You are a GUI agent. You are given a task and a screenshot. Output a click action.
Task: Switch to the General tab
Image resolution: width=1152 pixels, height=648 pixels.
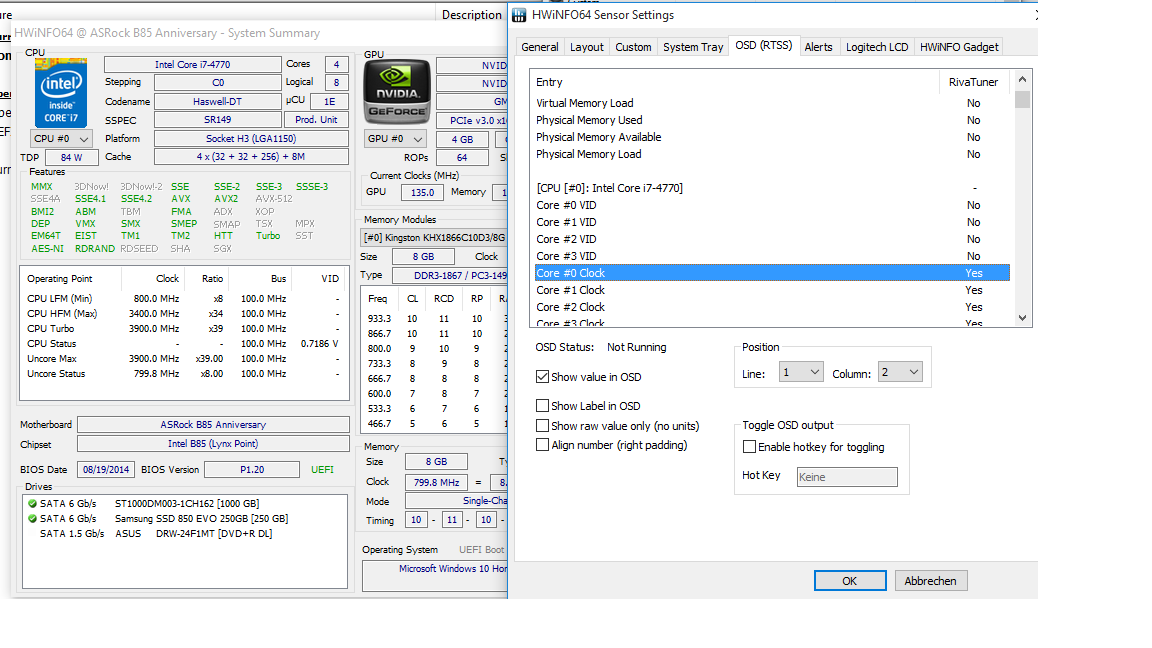click(x=540, y=47)
